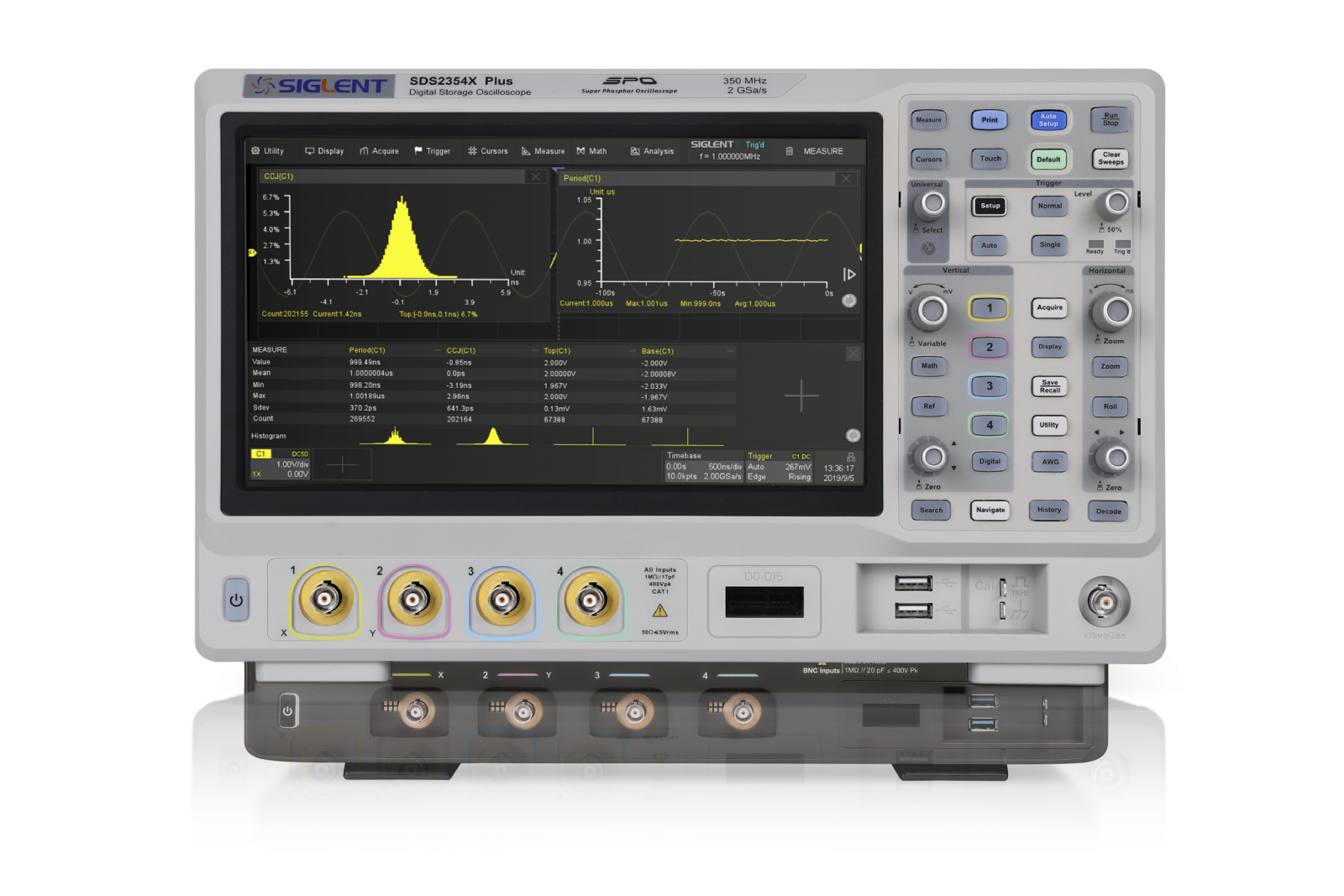
Task: Open the on-screen Trigger descriptor box
Action: point(779,467)
